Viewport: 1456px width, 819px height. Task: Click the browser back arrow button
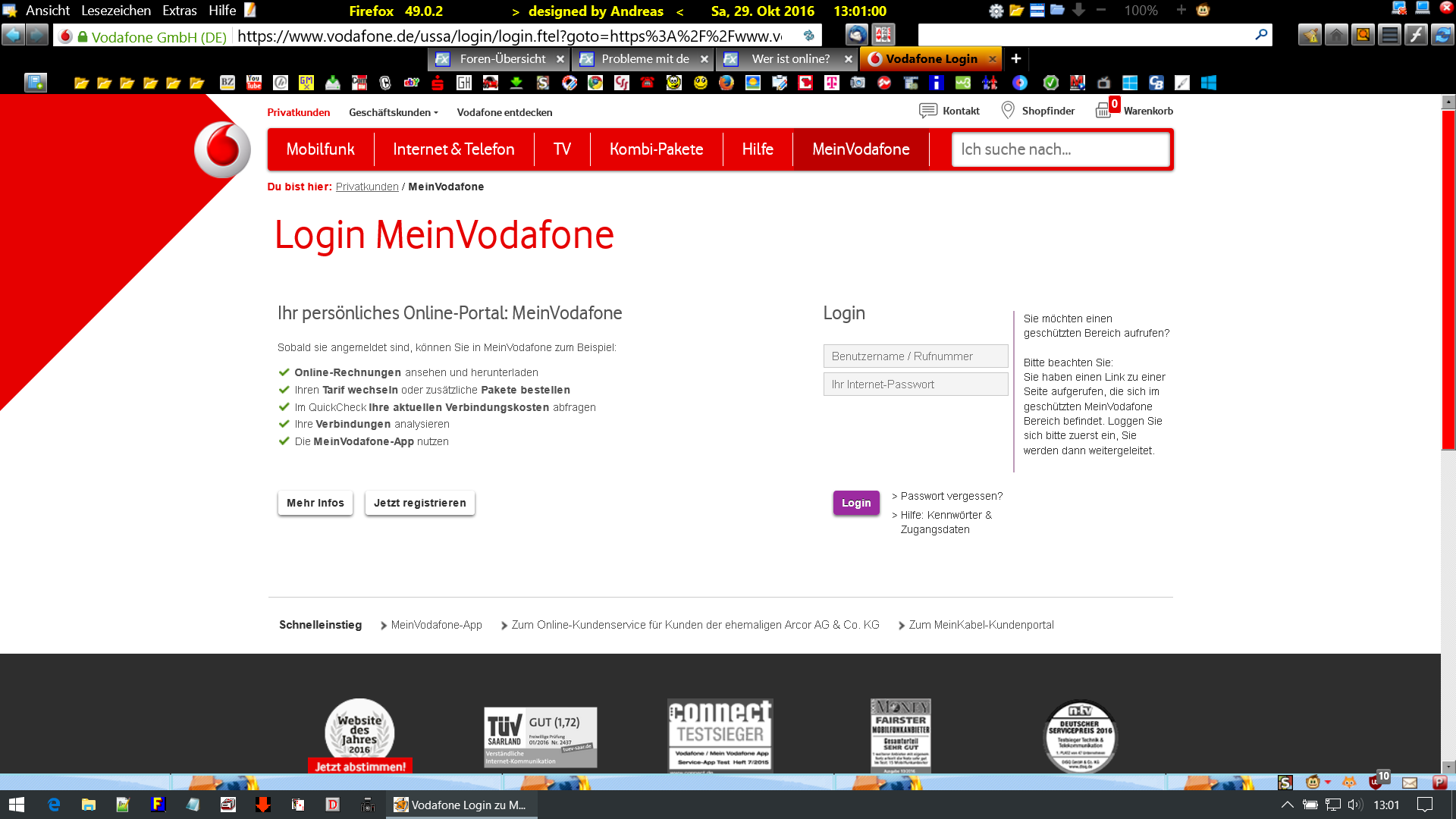[x=13, y=35]
